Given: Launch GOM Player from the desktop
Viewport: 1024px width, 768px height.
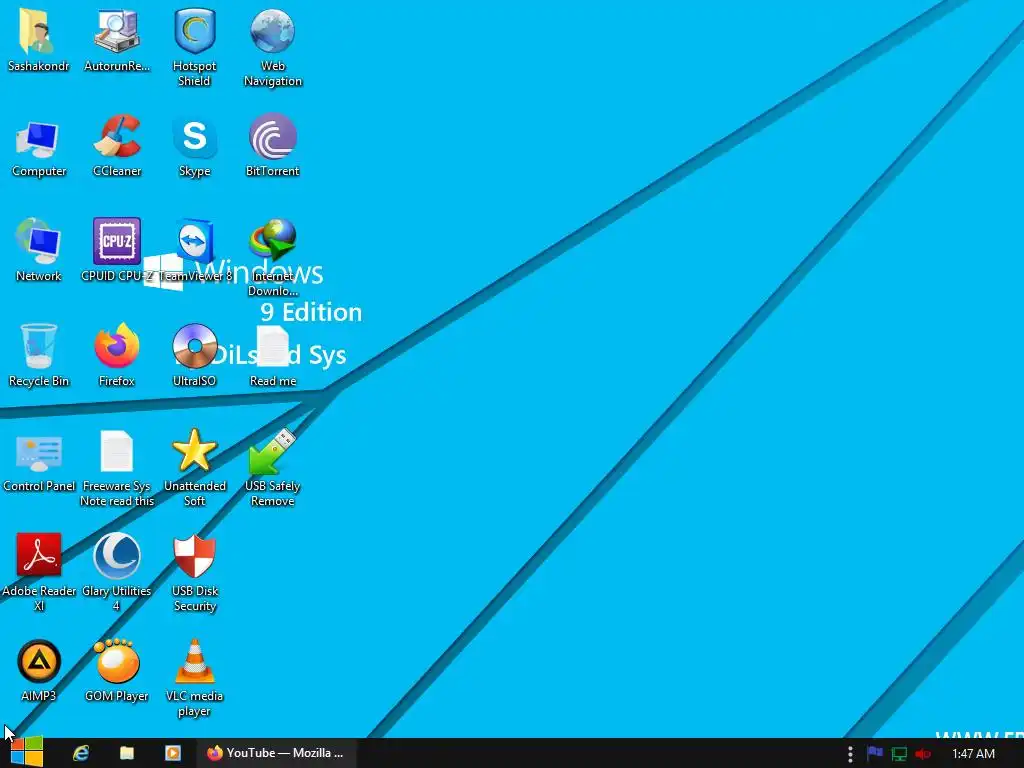Looking at the screenshot, I should coord(116,661).
